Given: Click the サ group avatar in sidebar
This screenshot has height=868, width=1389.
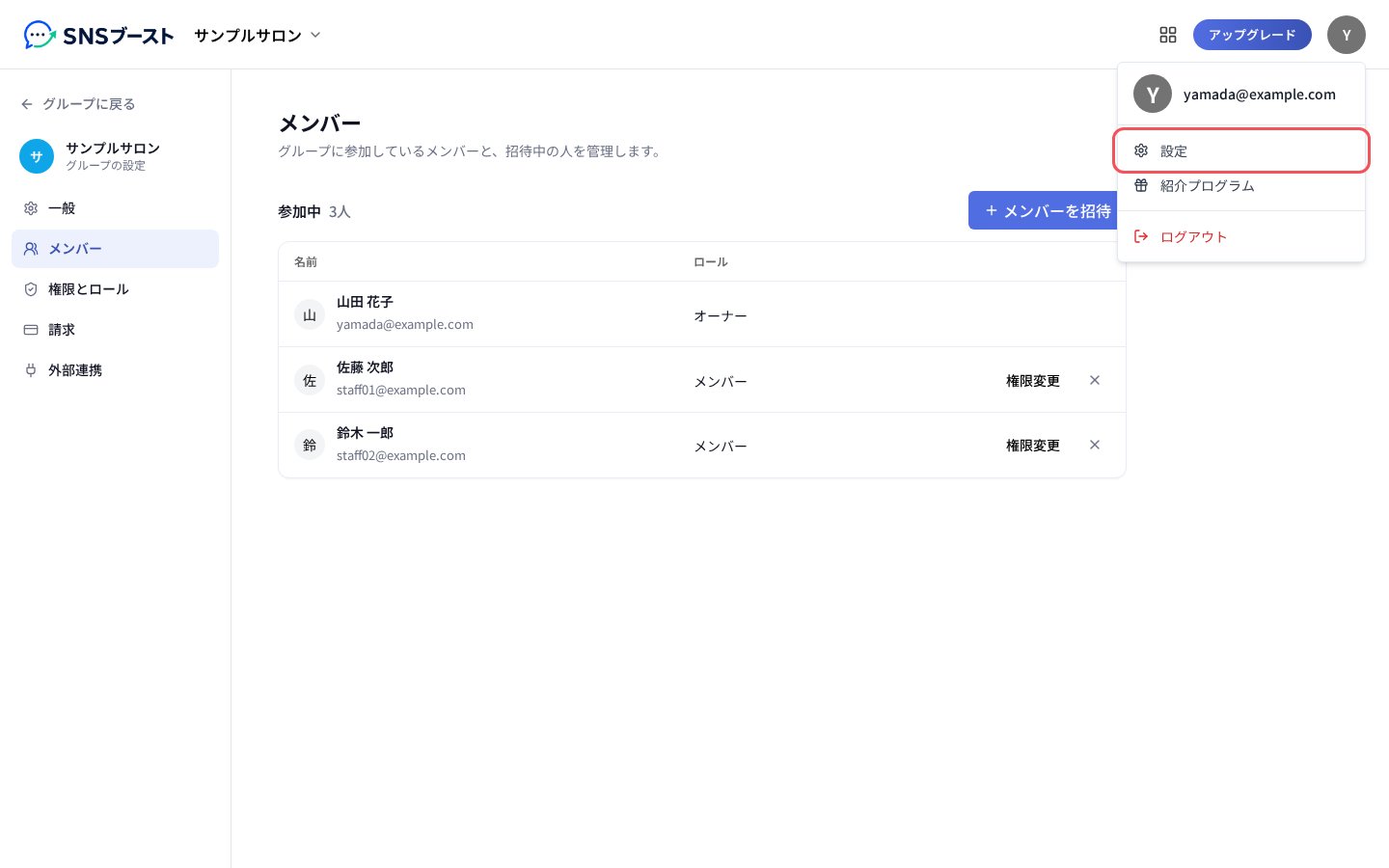Looking at the screenshot, I should pos(37,156).
